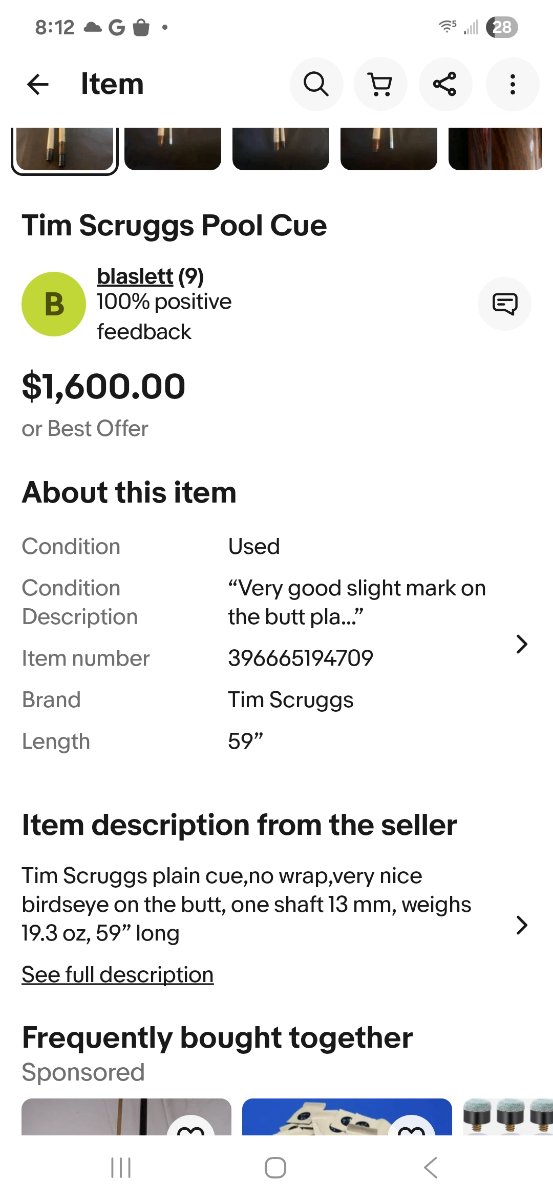The height and width of the screenshot is (1200, 553).
Task: Select third pool cue photo thumbnail
Action: pyautogui.click(x=281, y=148)
